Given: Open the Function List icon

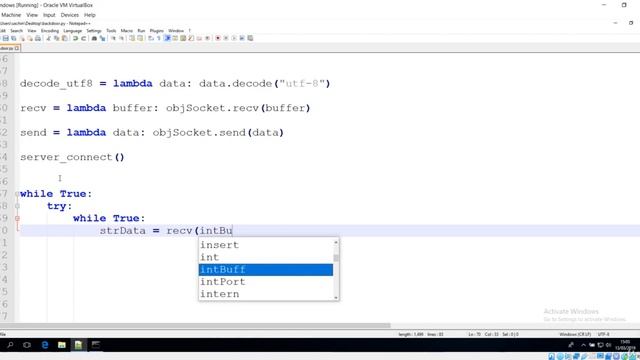Looking at the screenshot, I should coord(191,38).
